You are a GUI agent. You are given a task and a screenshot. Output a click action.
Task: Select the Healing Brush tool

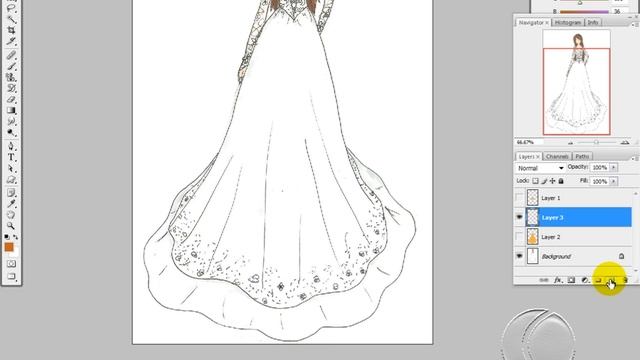(11, 55)
